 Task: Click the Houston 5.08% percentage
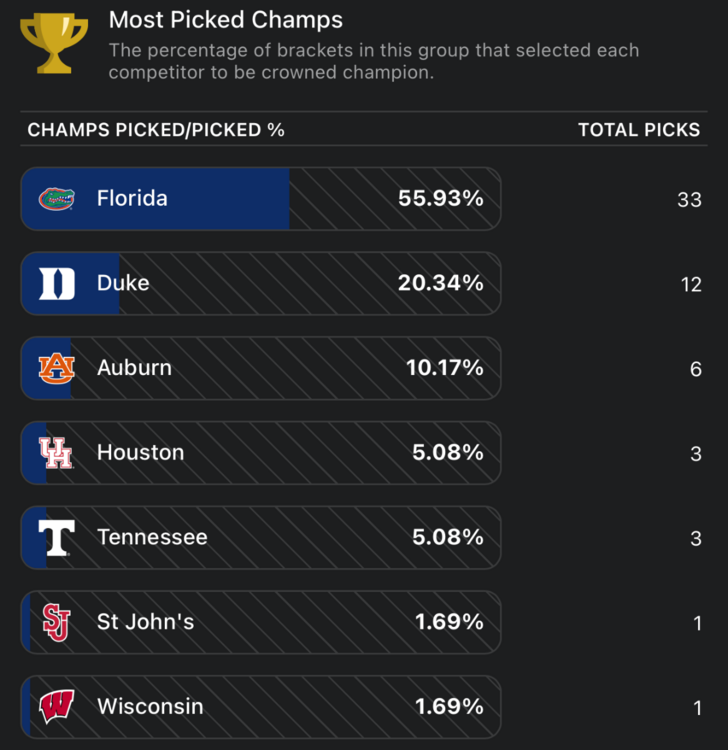[x=447, y=453]
